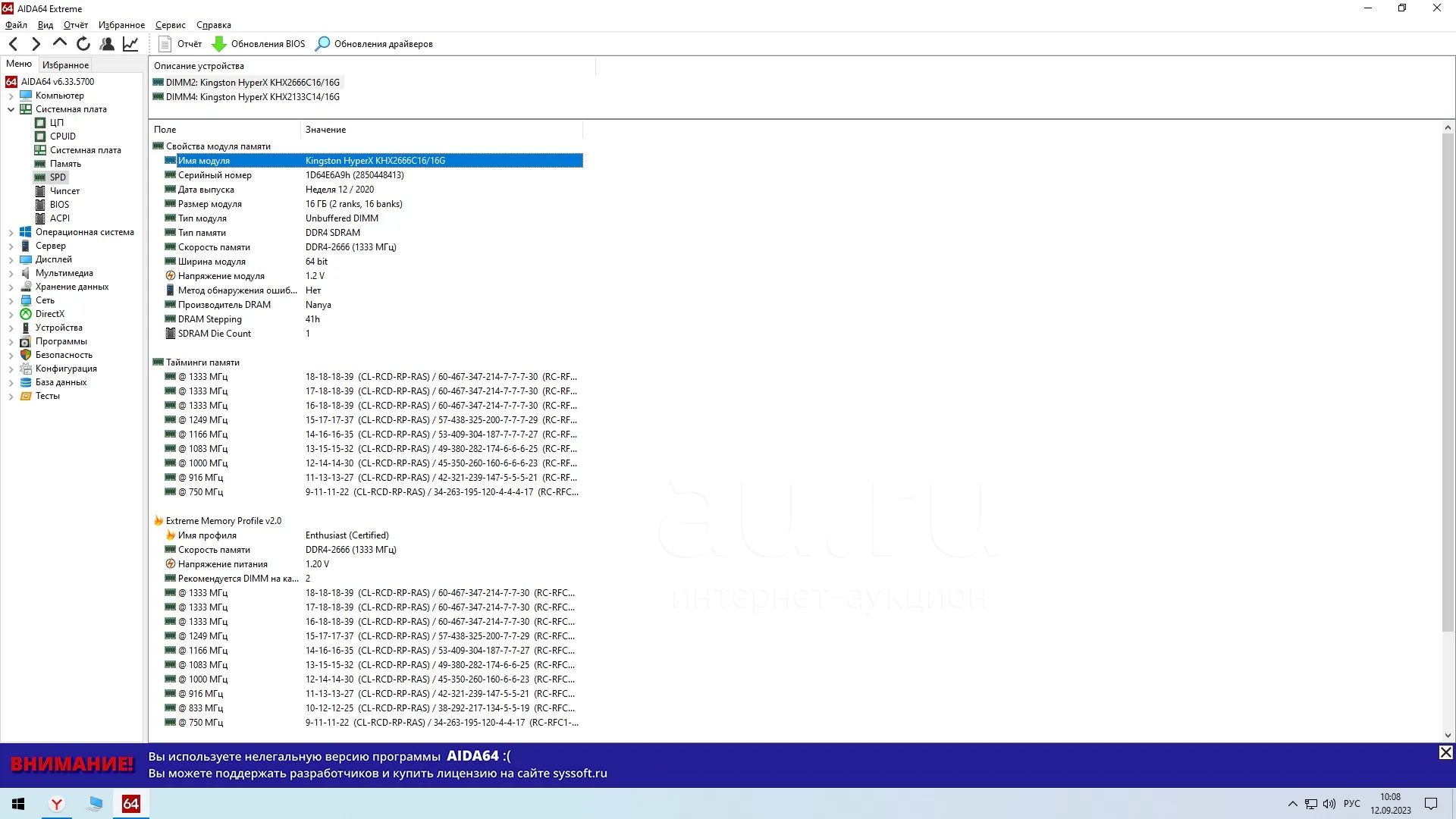Open the Справка menu
Image resolution: width=1456 pixels, height=819 pixels.
coord(214,25)
